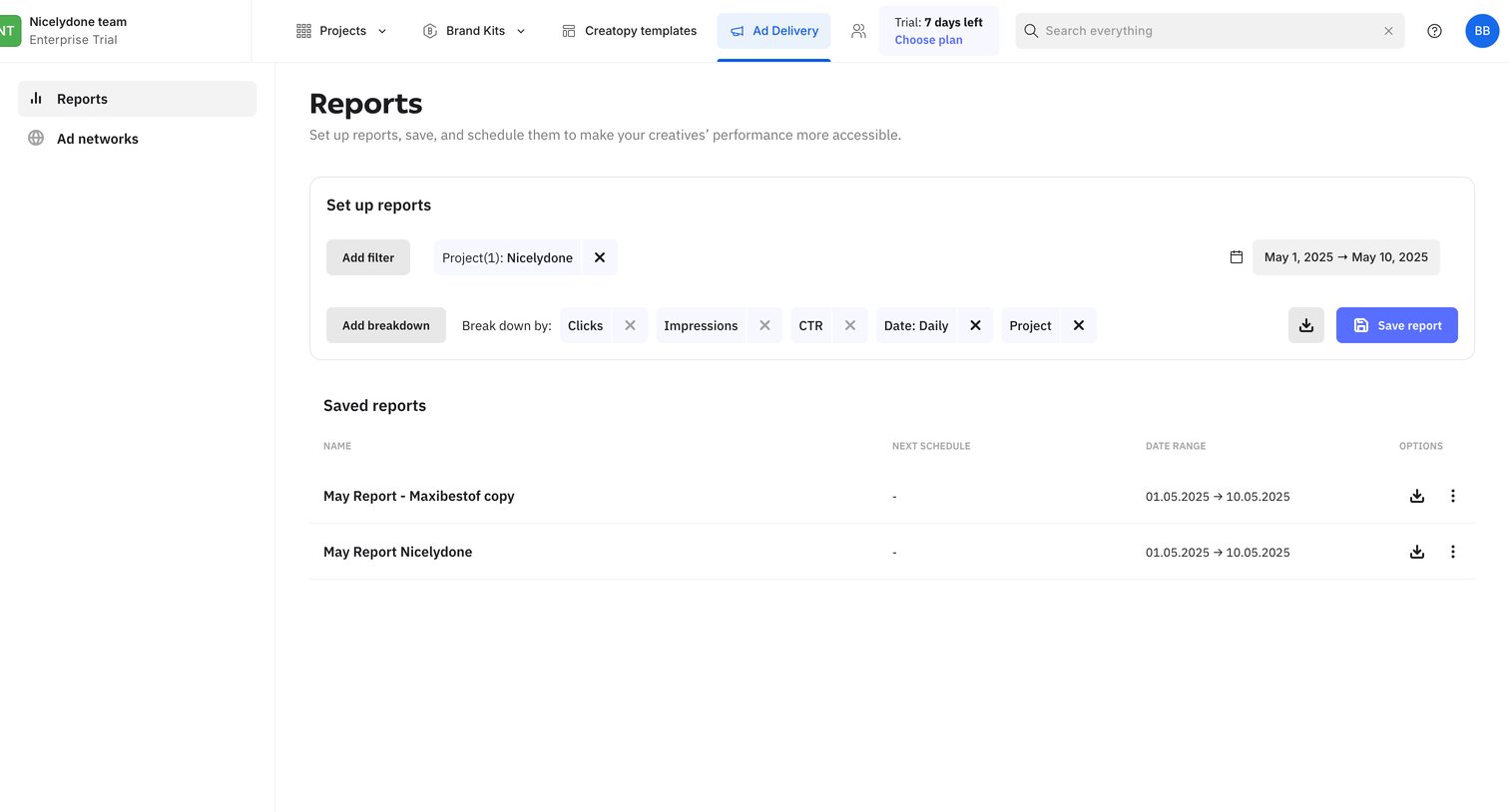Click the NAME column header
Screen dimensions: 1509x812
pyautogui.click(x=337, y=446)
